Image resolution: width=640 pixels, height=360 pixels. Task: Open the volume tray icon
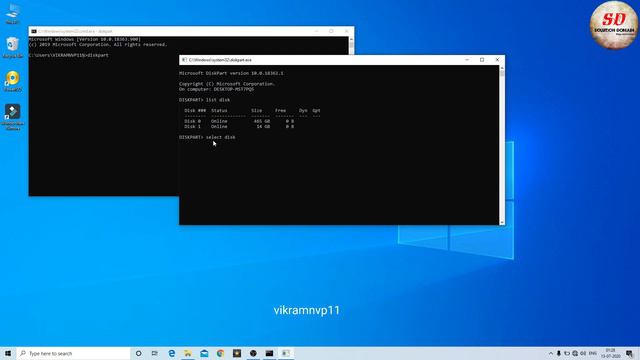tap(583, 353)
